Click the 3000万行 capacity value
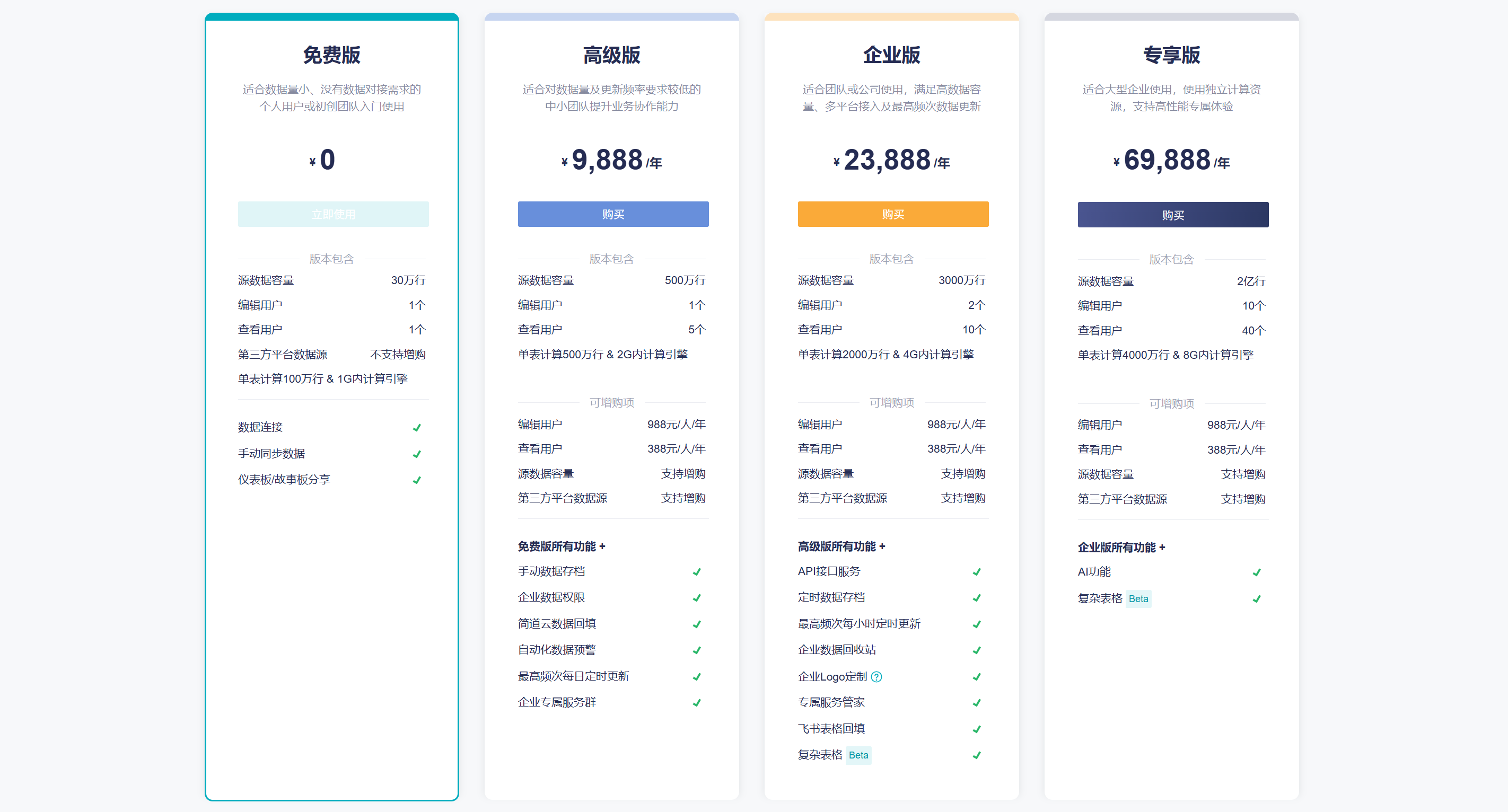The height and width of the screenshot is (812, 1508). coord(962,280)
